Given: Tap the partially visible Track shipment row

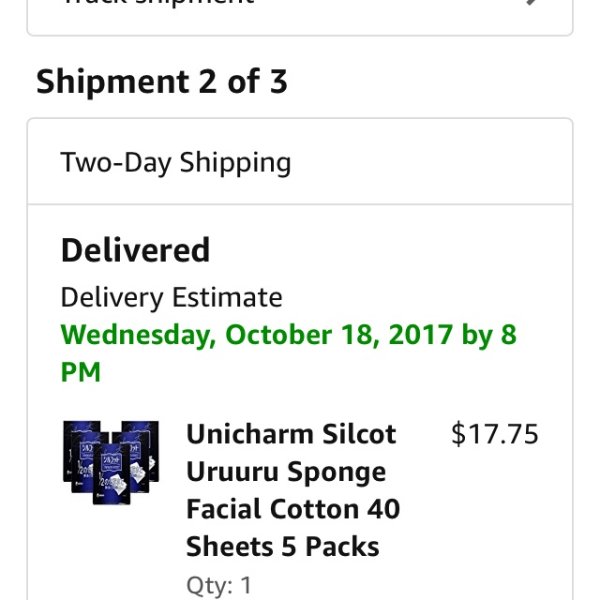Looking at the screenshot, I should tap(300, 17).
